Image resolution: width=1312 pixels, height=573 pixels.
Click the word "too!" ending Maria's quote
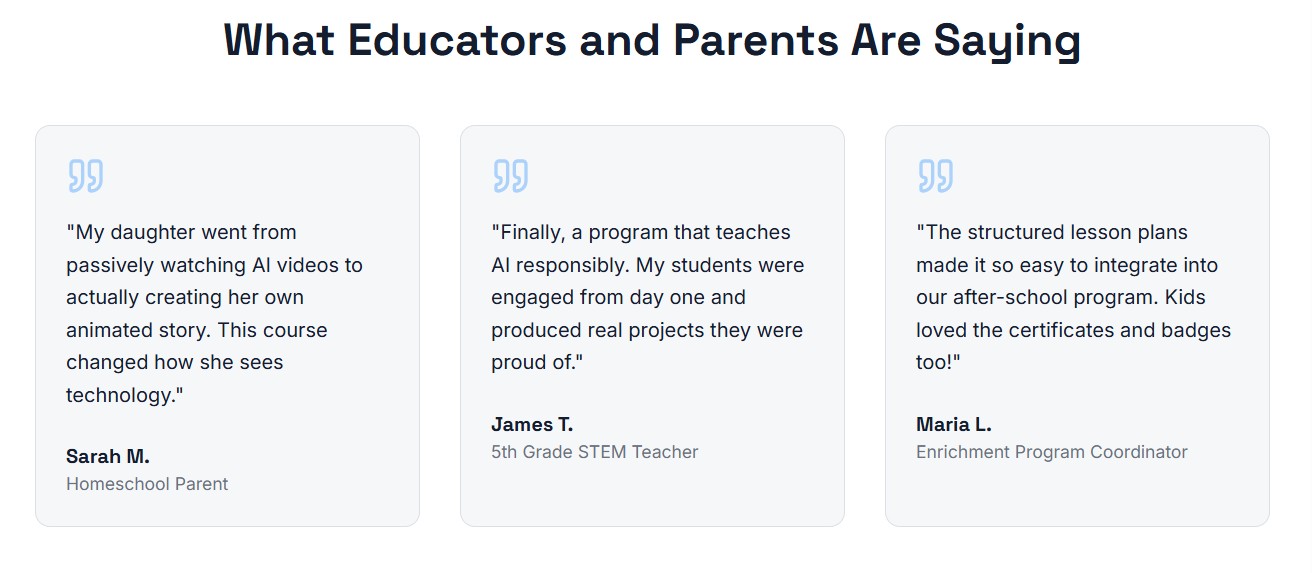937,362
